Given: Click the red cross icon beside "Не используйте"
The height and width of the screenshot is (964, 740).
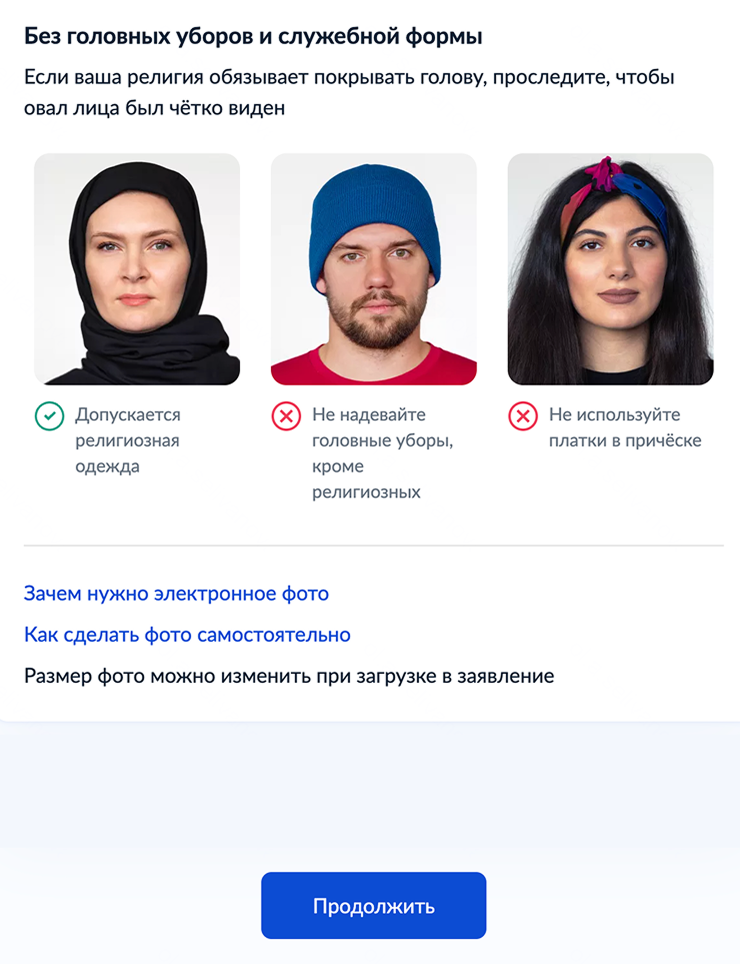Looking at the screenshot, I should 523,416.
